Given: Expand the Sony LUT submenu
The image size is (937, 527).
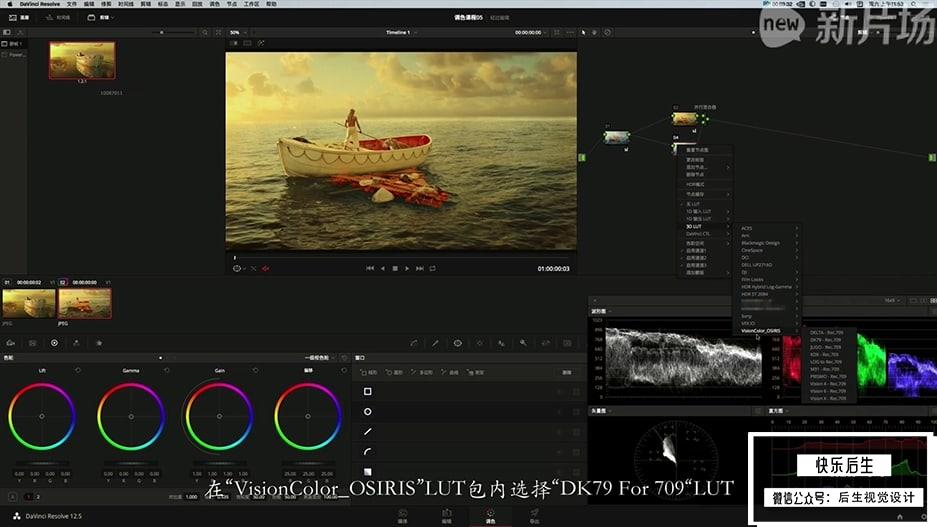Looking at the screenshot, I should [x=768, y=316].
